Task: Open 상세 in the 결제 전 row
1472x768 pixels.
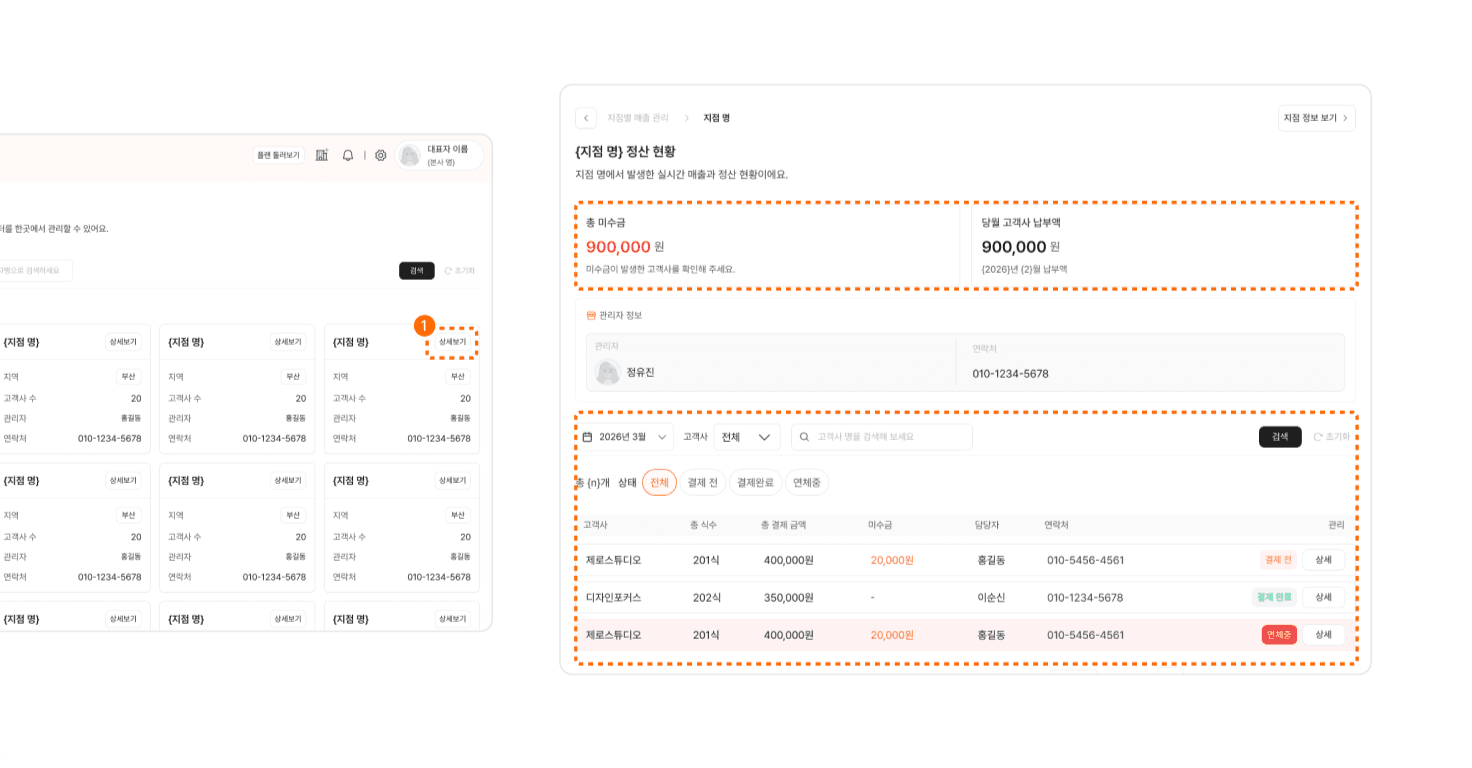Action: tap(1323, 560)
